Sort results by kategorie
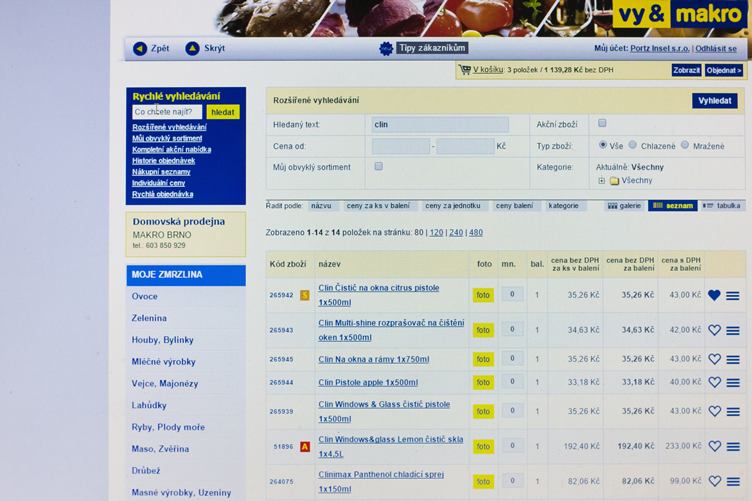Image resolution: width=752 pixels, height=501 pixels. click(563, 206)
